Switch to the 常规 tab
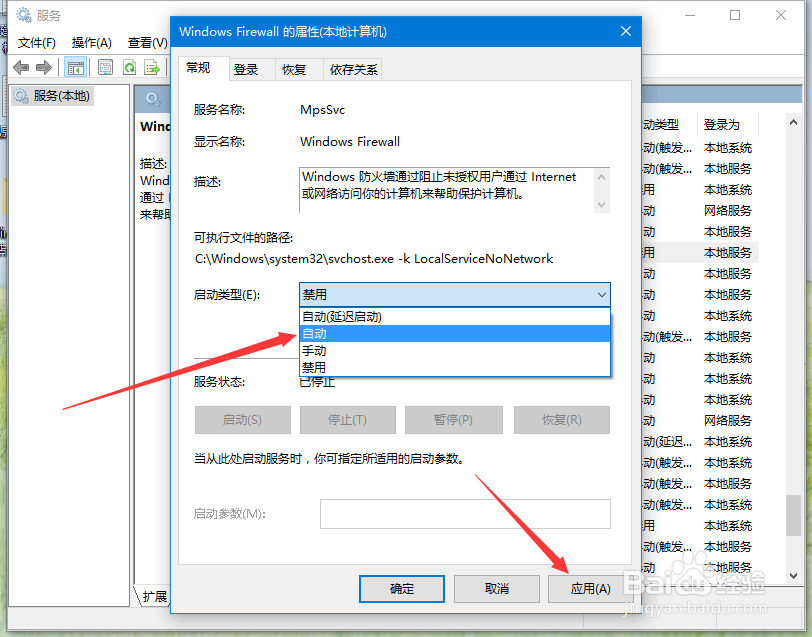 tap(202, 68)
